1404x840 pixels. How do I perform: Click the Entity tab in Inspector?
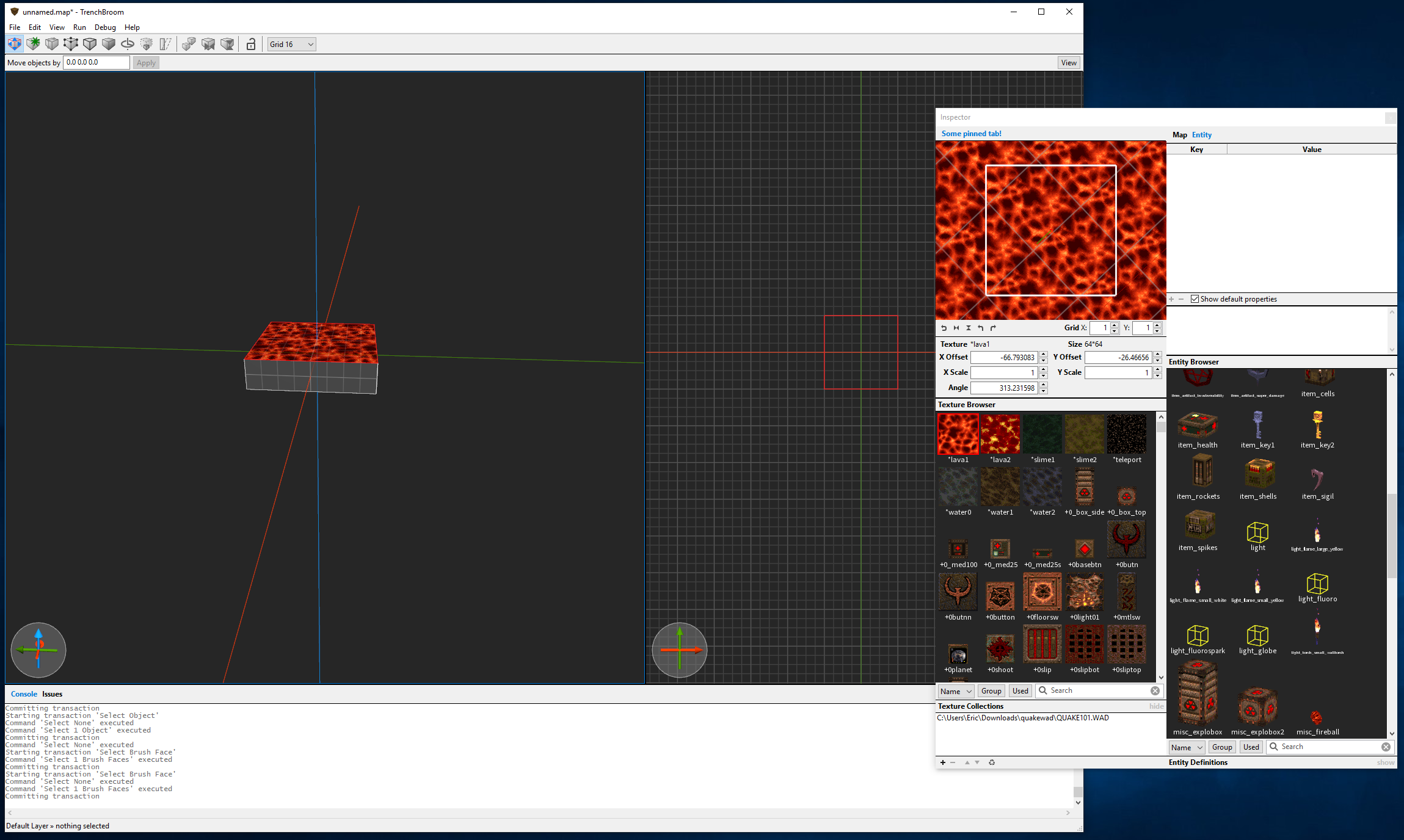tap(1201, 135)
